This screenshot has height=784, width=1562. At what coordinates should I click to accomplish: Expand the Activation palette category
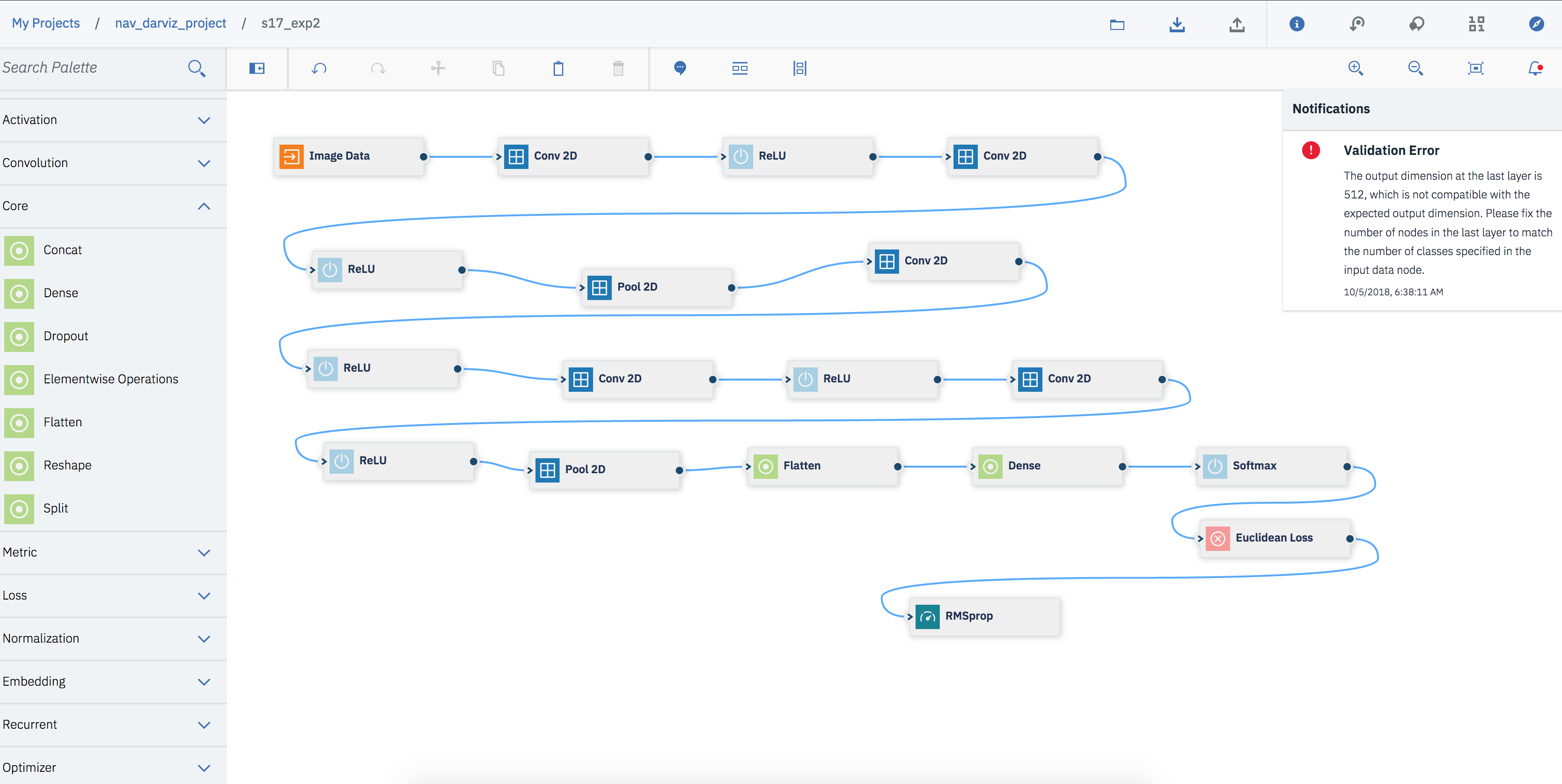coord(113,120)
